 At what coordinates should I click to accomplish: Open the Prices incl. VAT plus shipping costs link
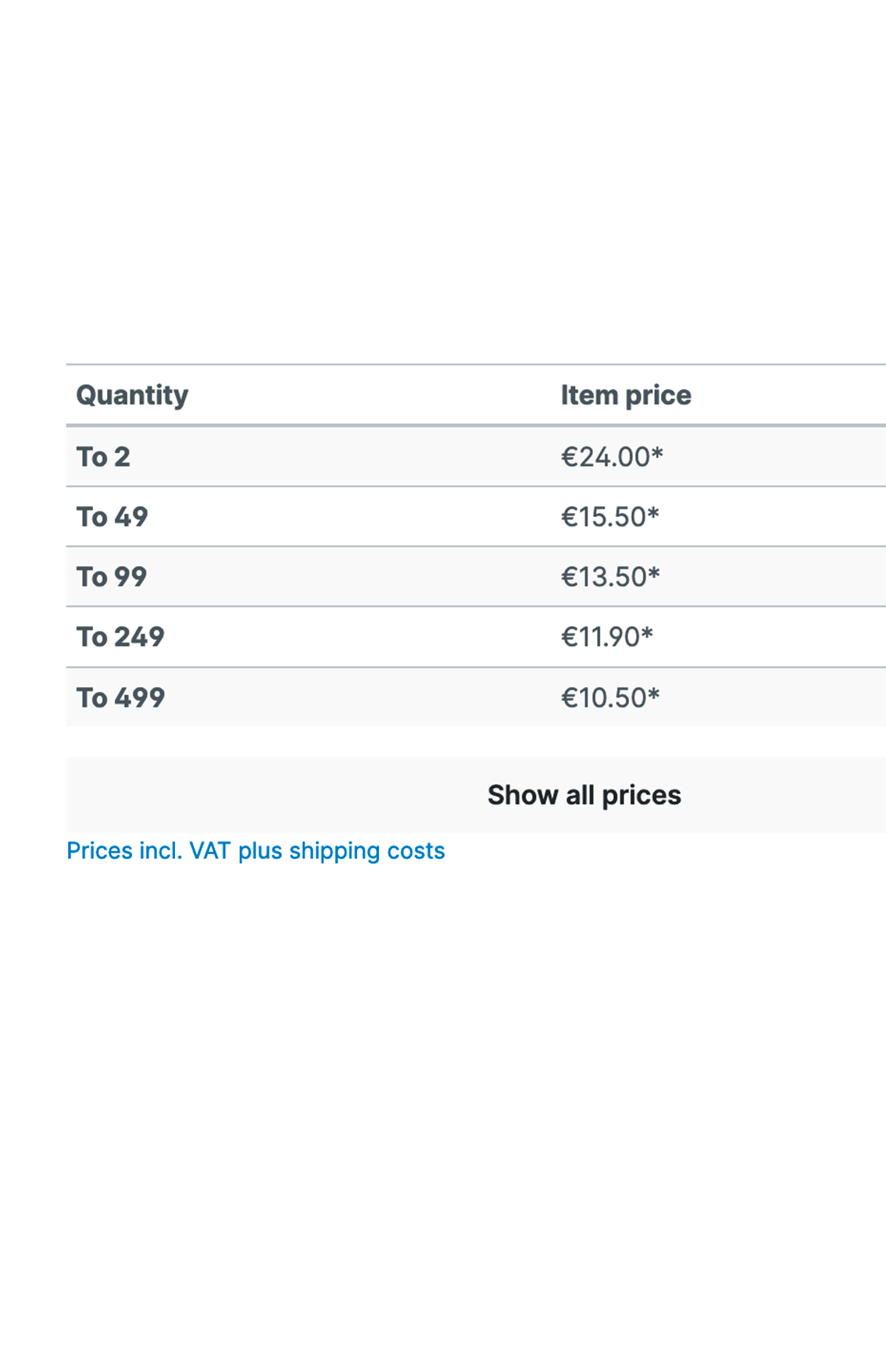[255, 850]
